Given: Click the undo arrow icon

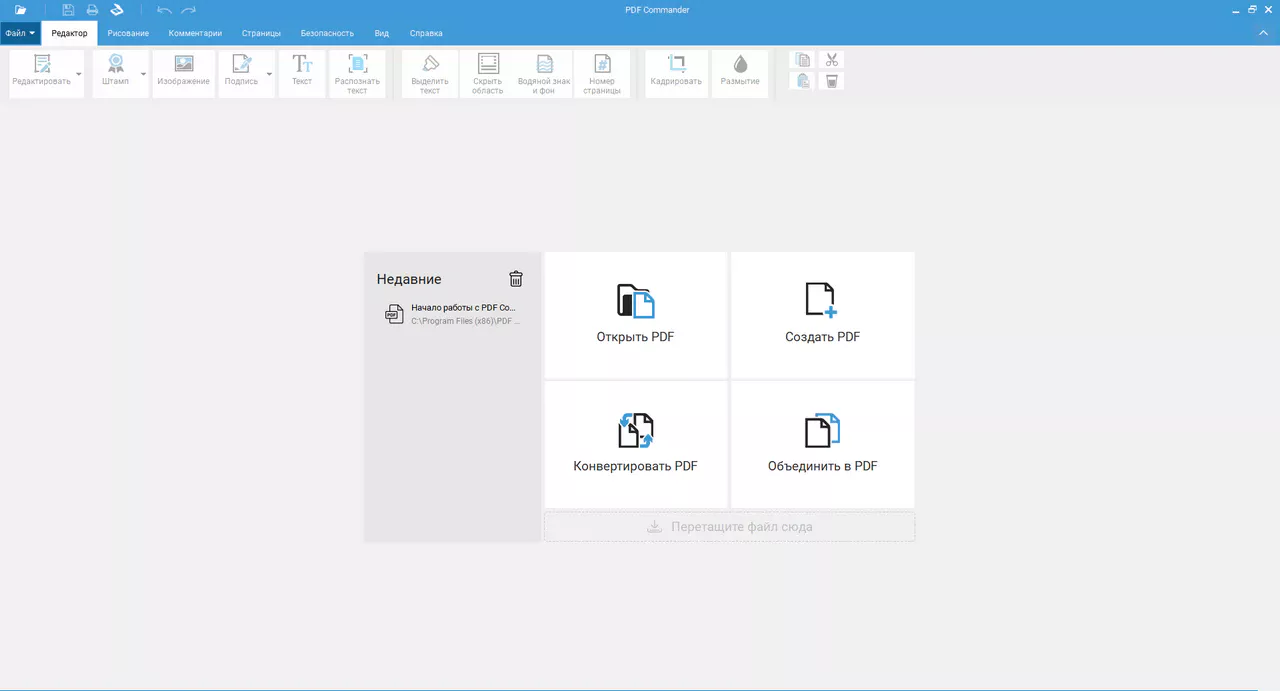Looking at the screenshot, I should pos(164,10).
